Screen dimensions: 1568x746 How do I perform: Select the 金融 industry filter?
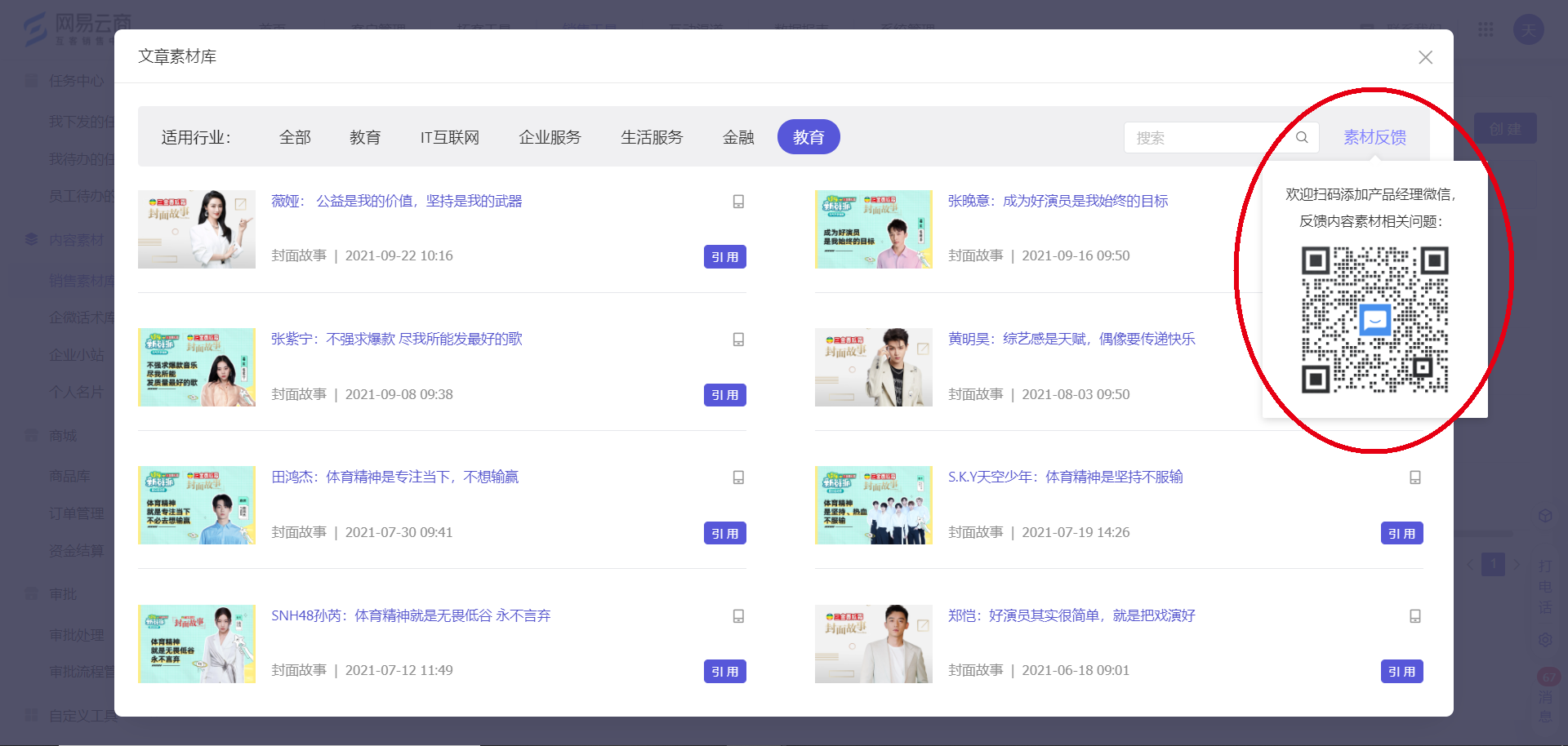click(738, 137)
